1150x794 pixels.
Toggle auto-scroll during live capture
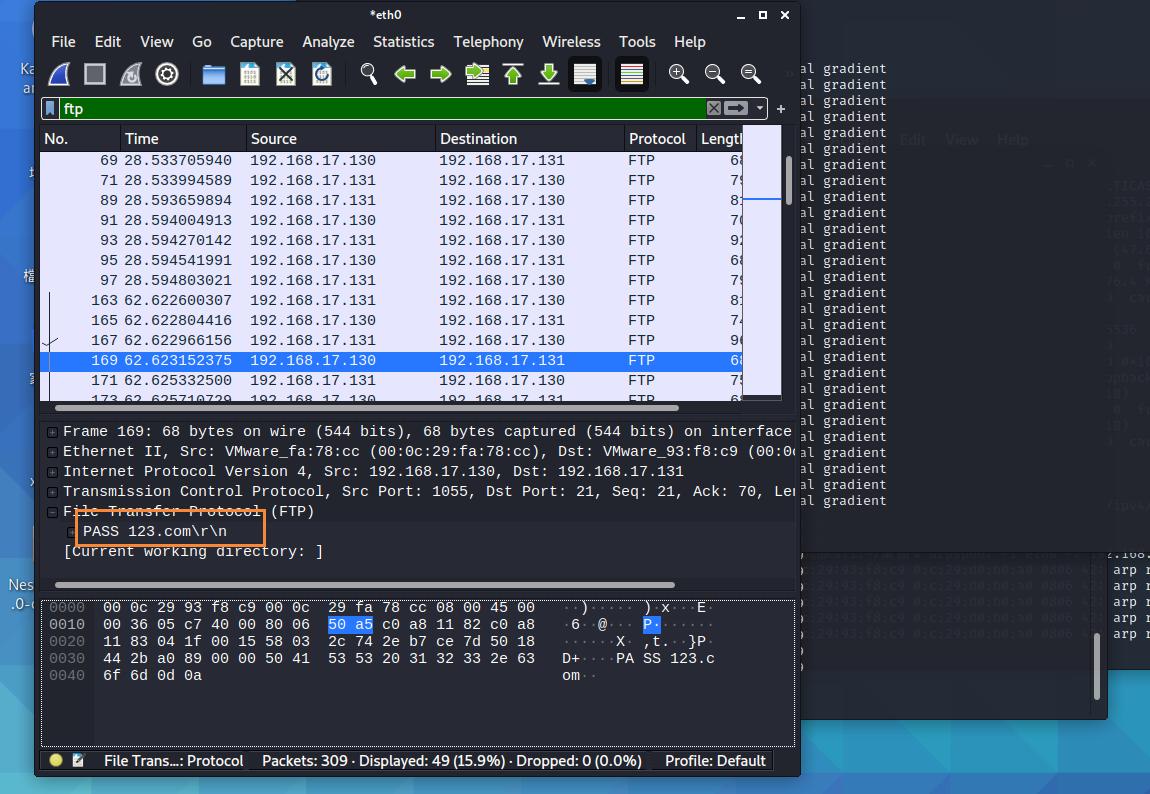point(585,74)
